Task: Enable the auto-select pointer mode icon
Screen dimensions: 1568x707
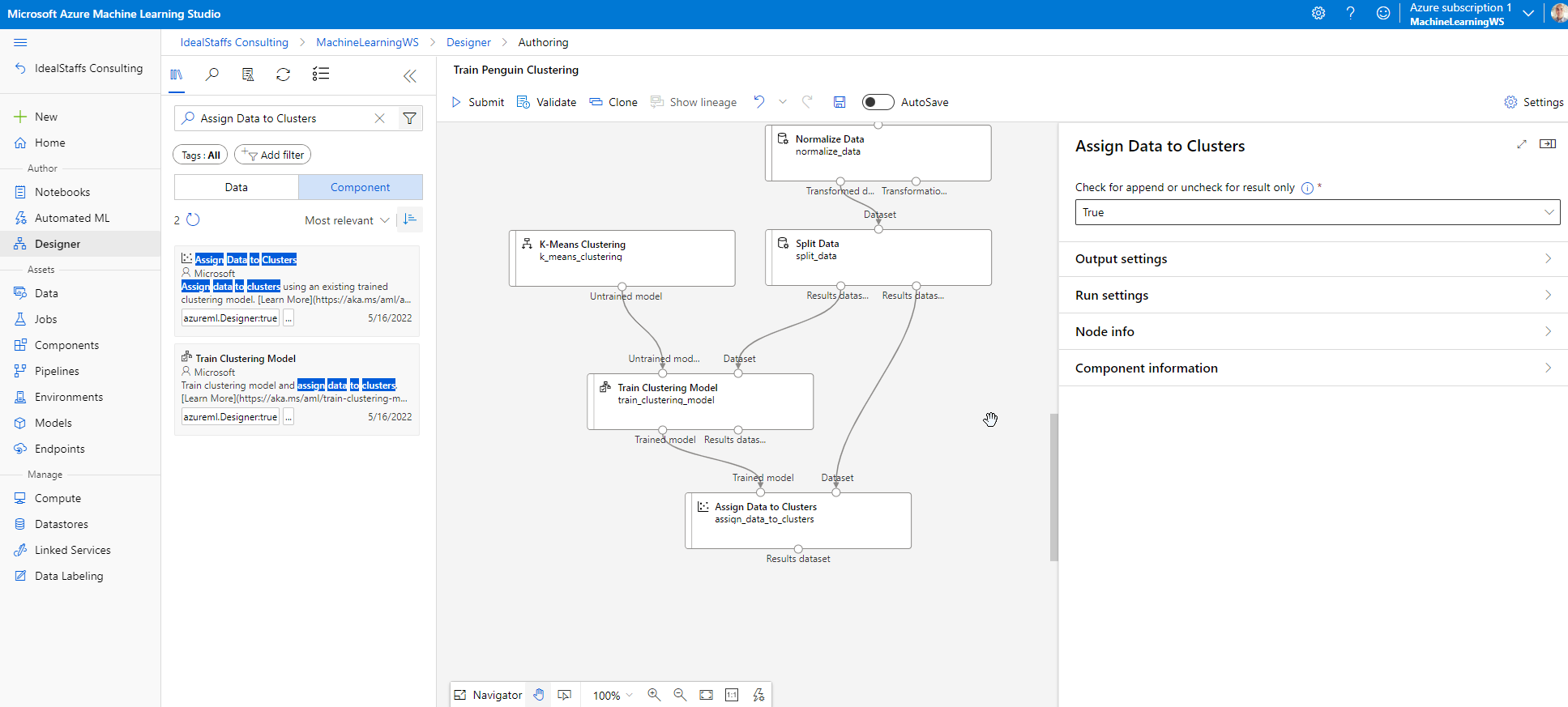Action: pos(565,695)
